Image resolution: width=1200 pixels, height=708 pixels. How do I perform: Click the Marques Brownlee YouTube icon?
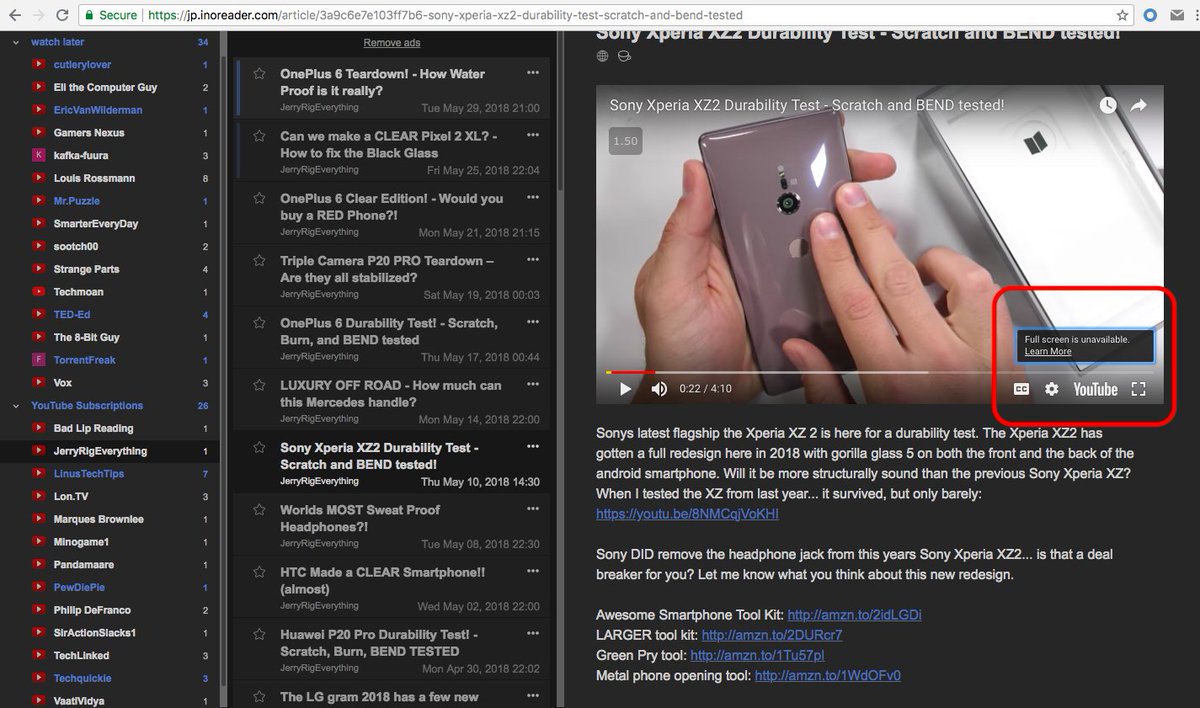[38, 519]
